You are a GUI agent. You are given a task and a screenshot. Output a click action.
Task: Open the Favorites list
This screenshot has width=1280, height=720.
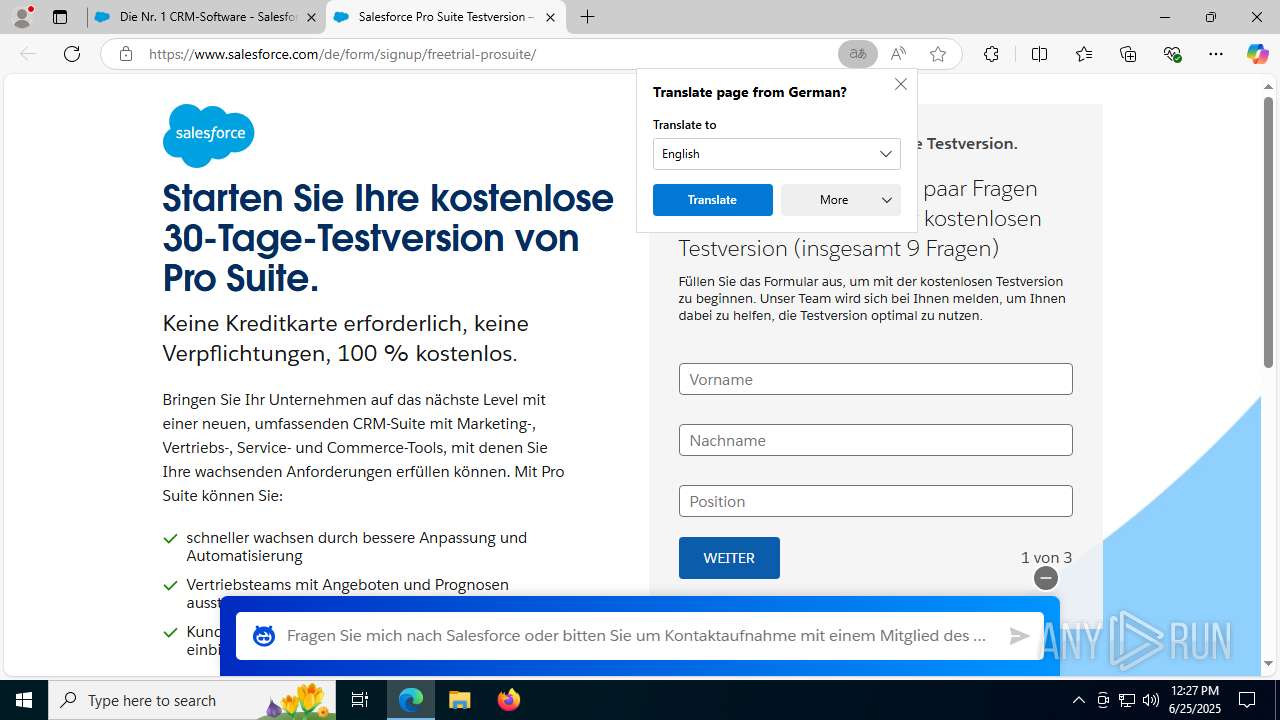pos(1084,54)
